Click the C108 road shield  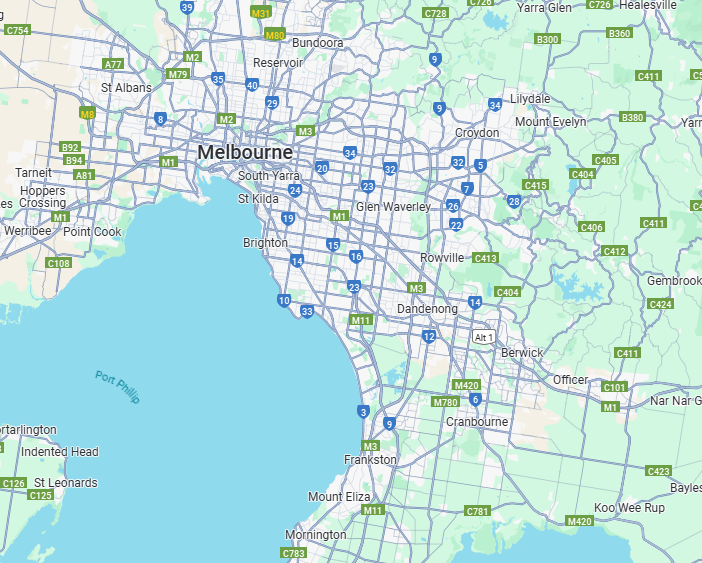[x=59, y=263]
